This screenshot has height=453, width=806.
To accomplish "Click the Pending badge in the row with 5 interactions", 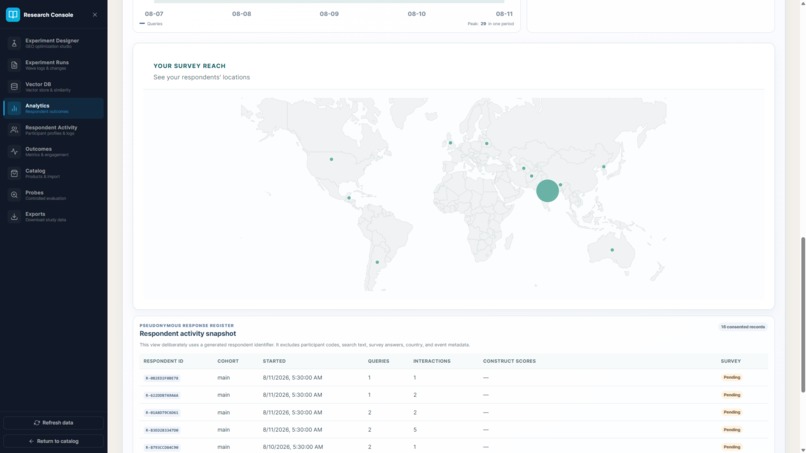I will (731, 429).
